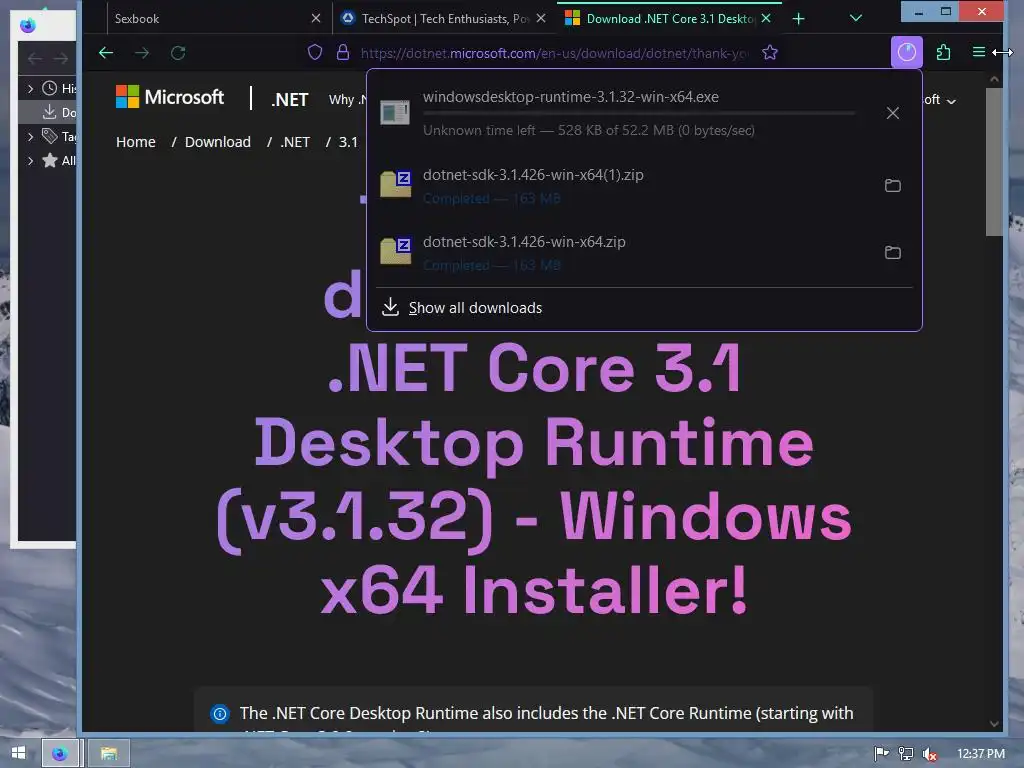Open the network tray icon
The image size is (1024, 768).
[x=906, y=754]
